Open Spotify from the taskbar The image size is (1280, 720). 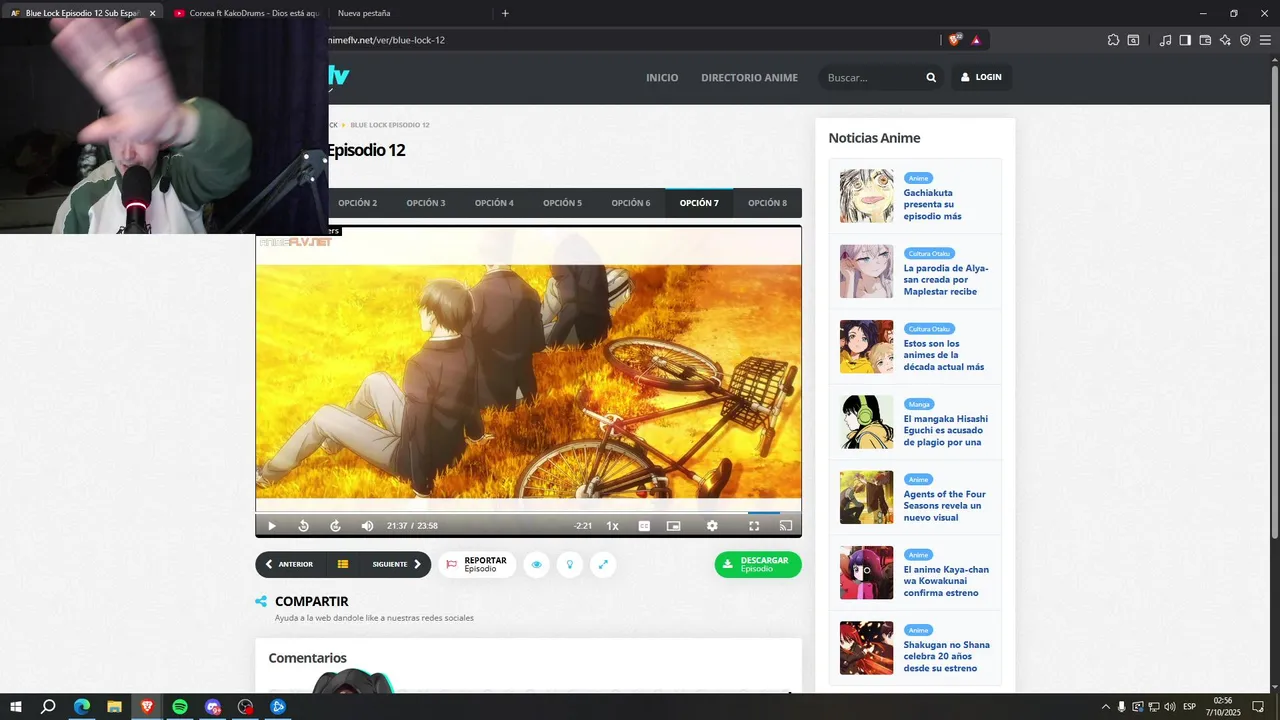(180, 707)
